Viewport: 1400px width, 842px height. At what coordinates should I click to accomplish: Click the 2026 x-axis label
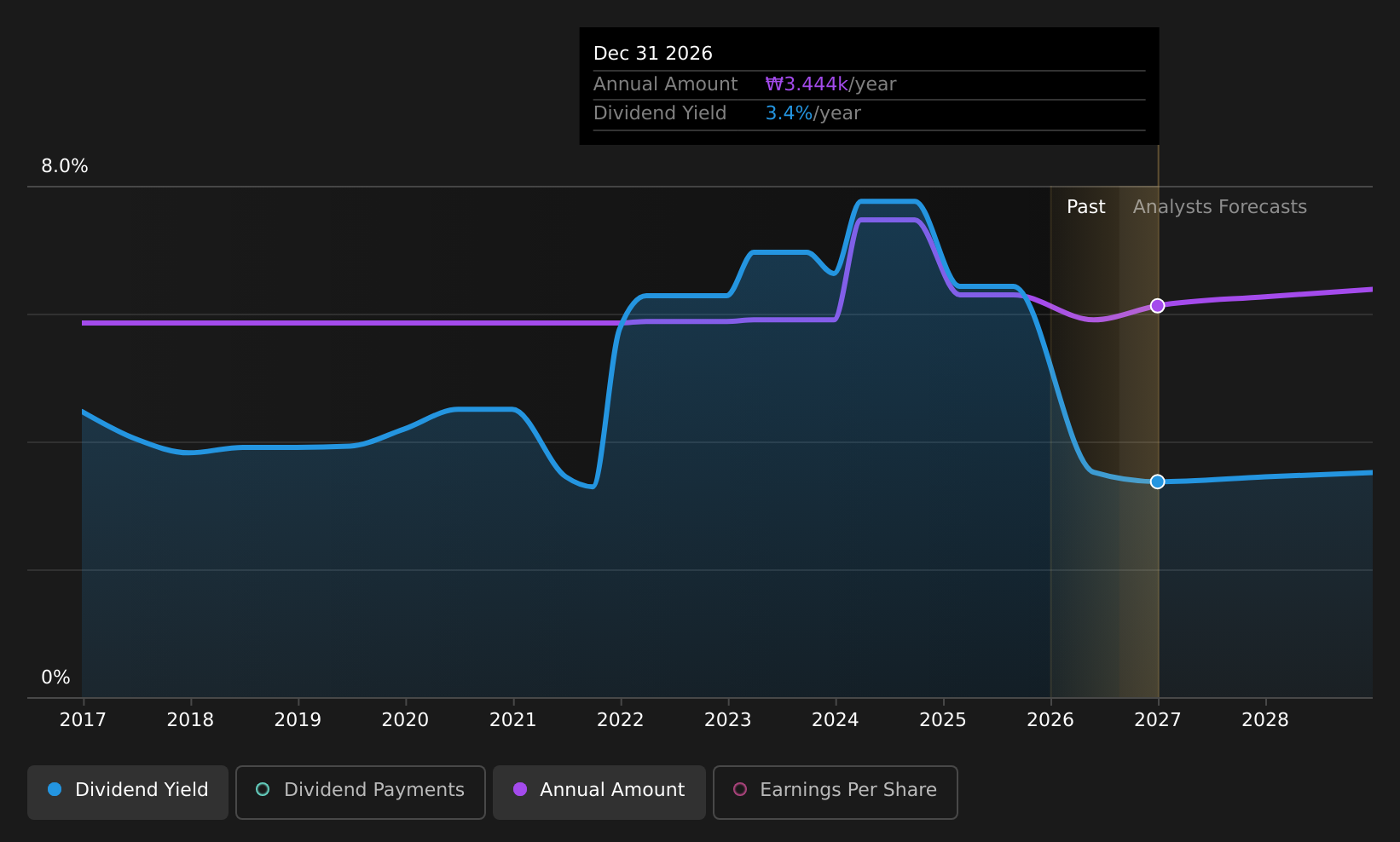click(x=1050, y=720)
